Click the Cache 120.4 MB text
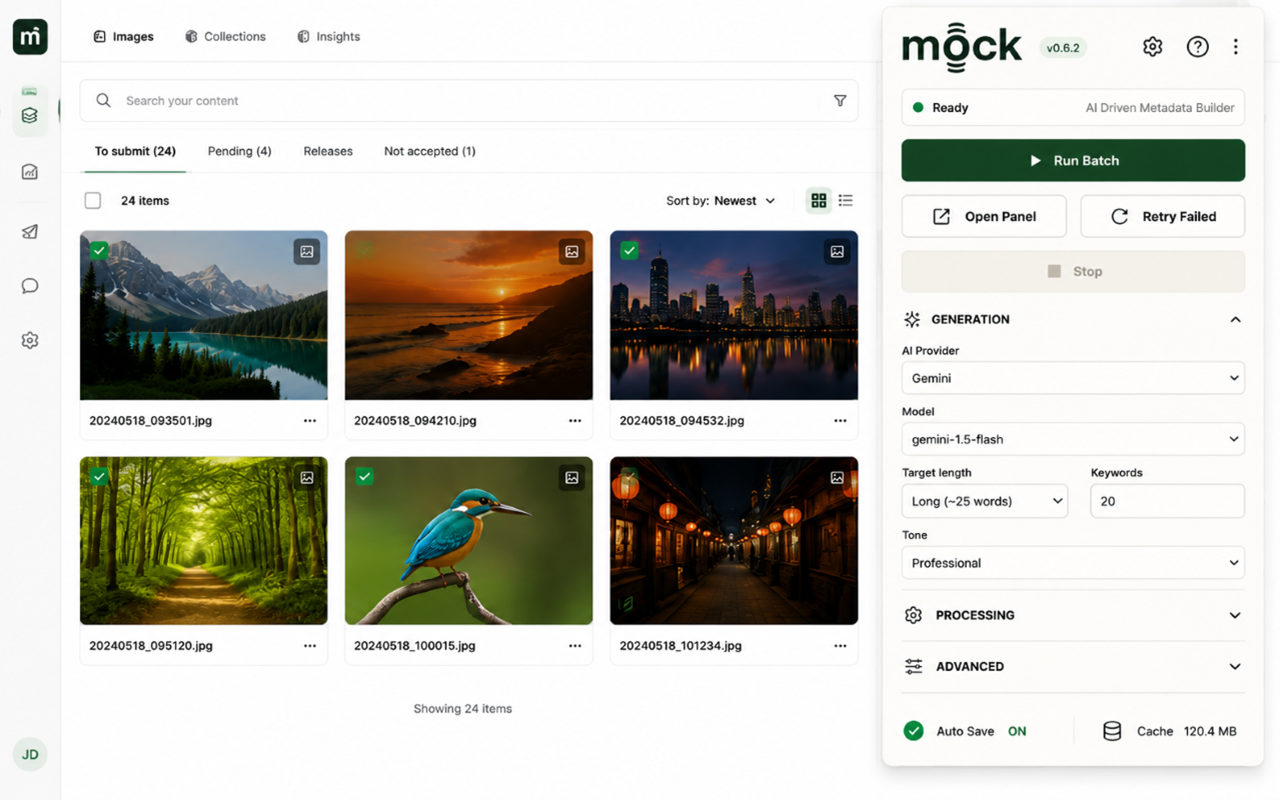 (x=1186, y=731)
